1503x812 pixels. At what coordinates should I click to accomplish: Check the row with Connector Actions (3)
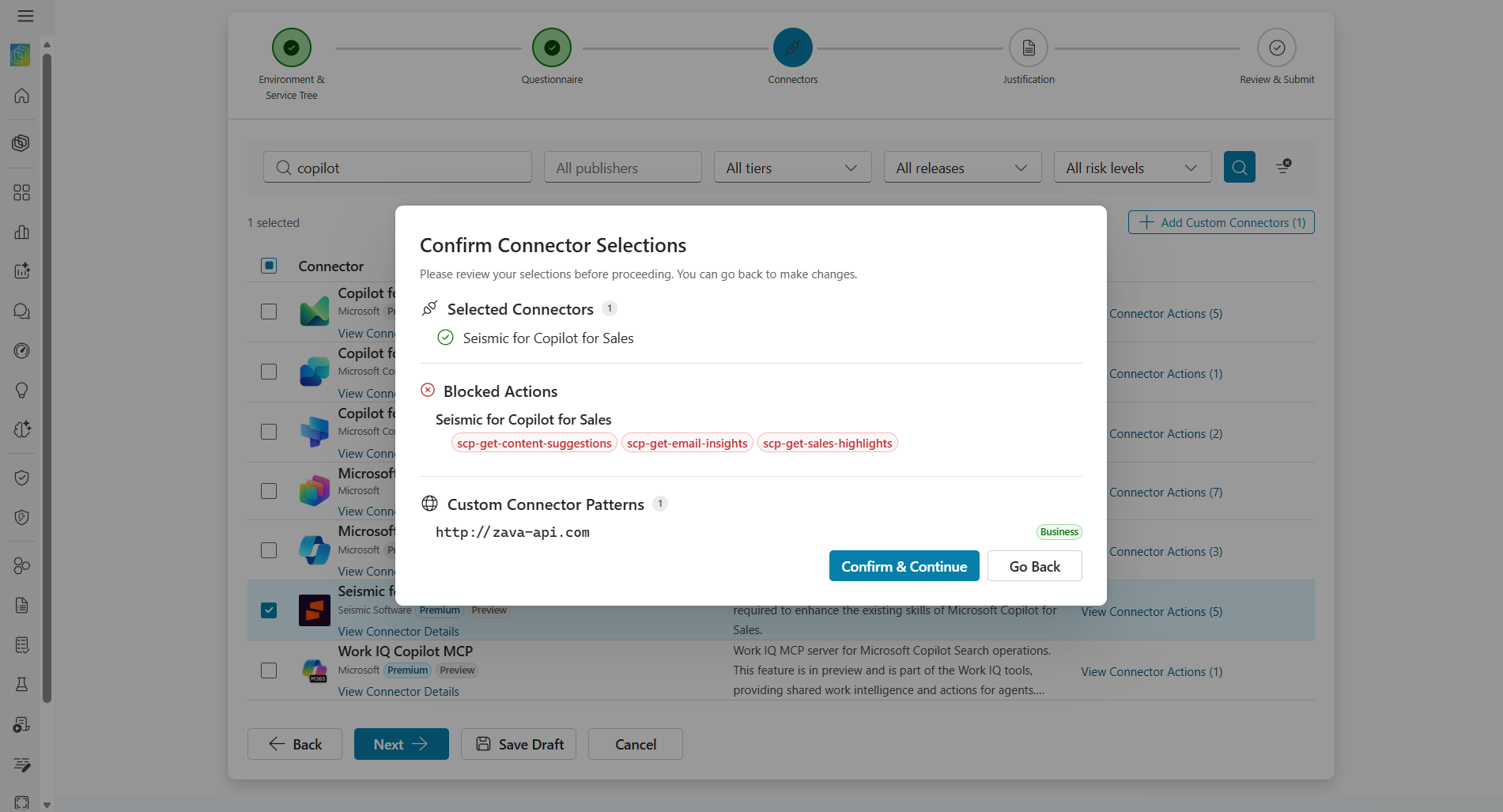click(269, 550)
